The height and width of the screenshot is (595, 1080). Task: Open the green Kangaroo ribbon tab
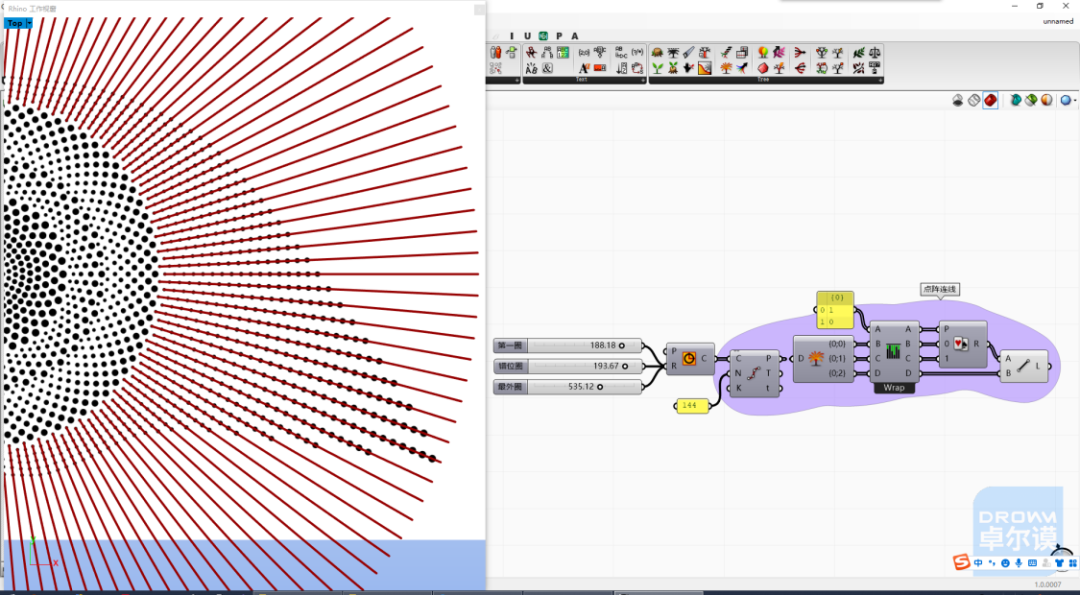click(x=543, y=36)
